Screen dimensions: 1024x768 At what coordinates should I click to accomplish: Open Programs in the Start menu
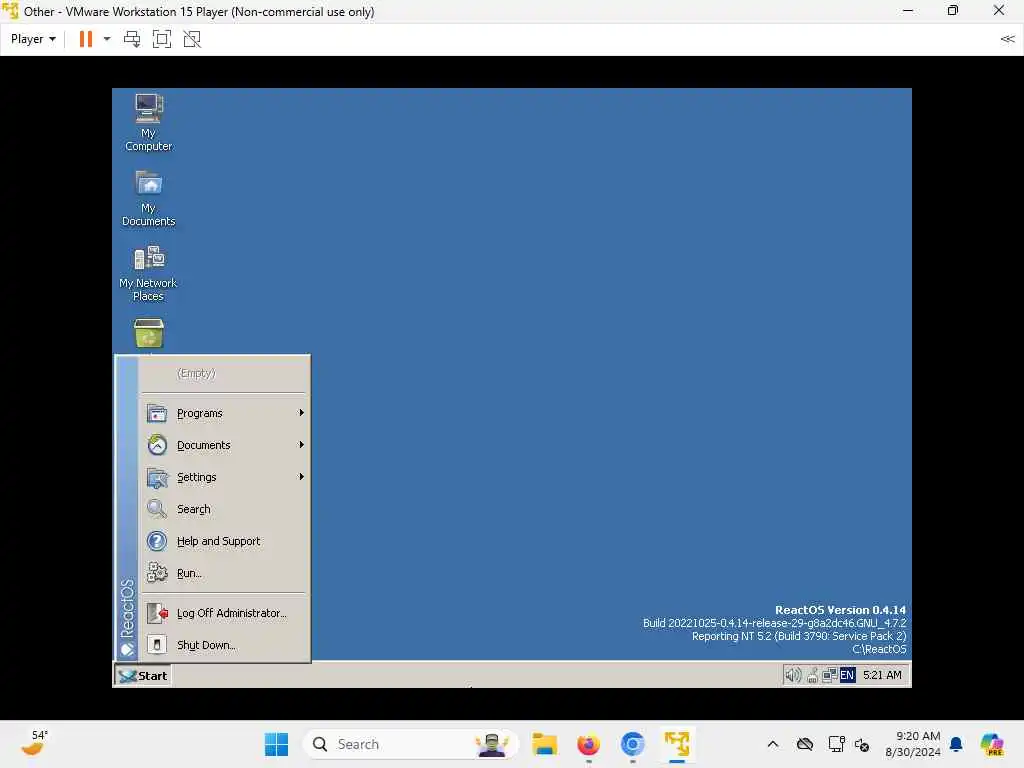[225, 413]
